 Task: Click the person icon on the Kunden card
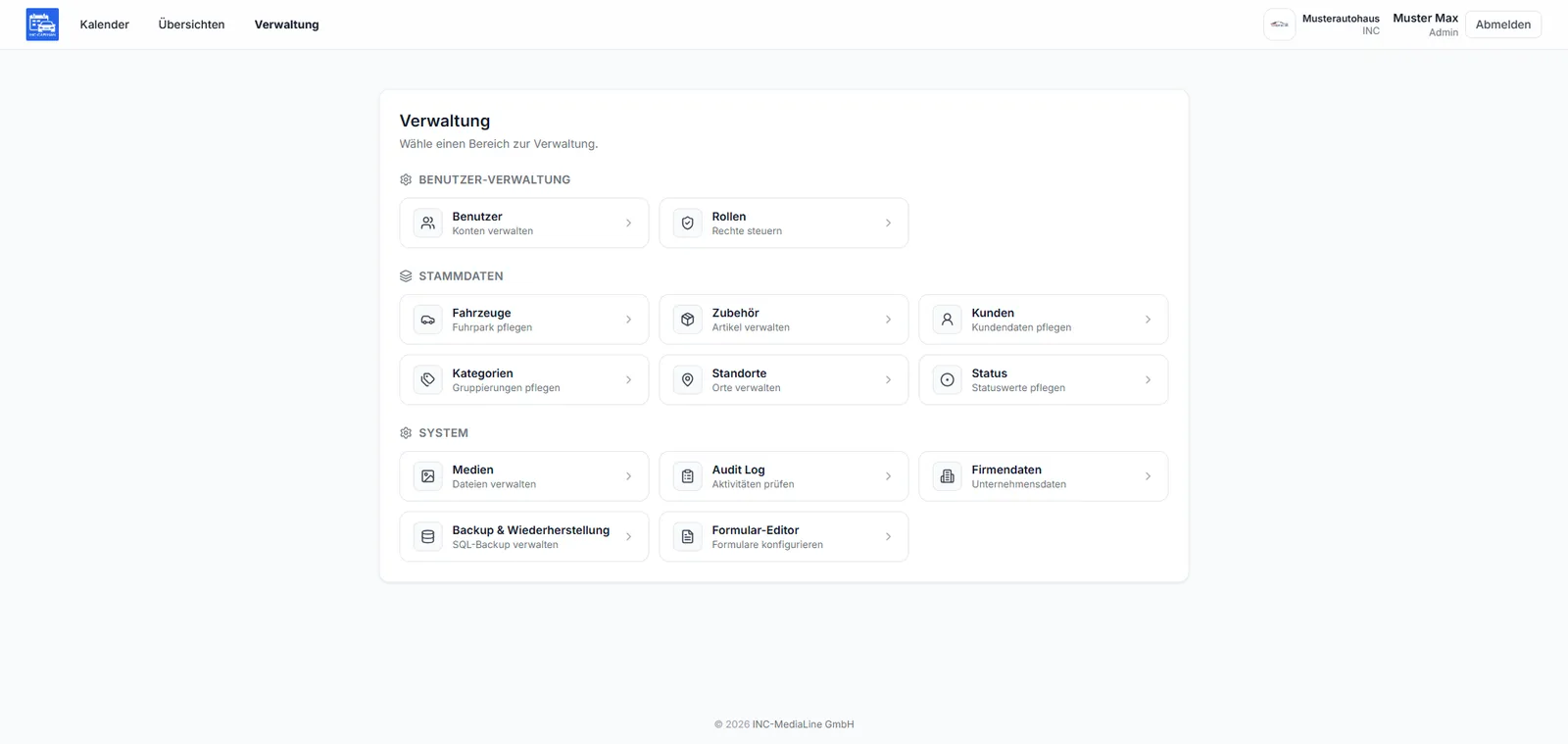[948, 320]
